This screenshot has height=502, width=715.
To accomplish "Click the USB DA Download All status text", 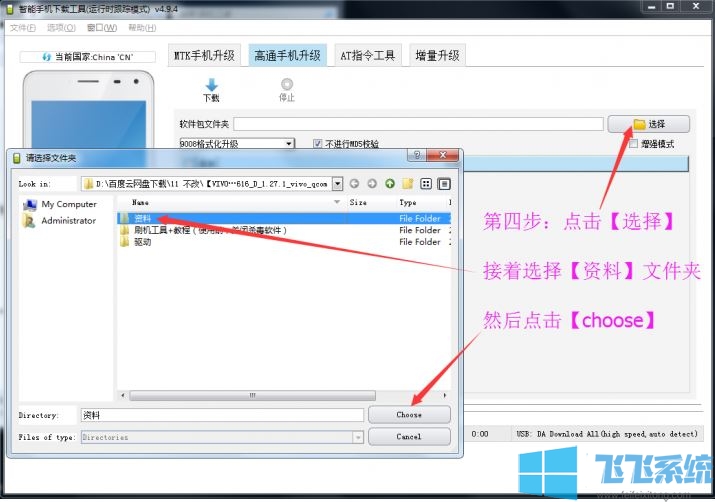I will (607, 434).
